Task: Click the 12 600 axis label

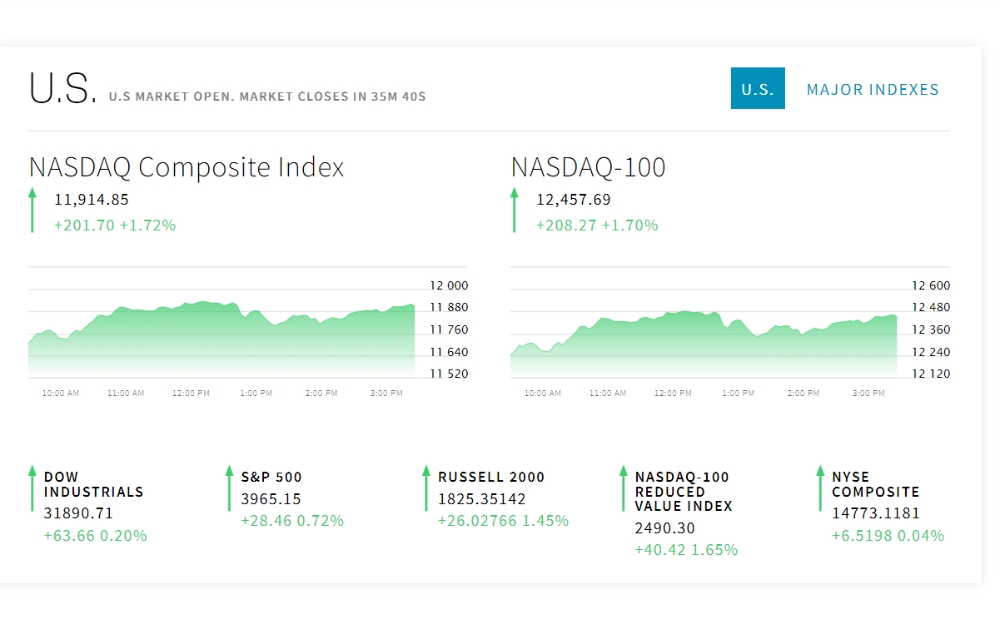Action: pos(931,286)
